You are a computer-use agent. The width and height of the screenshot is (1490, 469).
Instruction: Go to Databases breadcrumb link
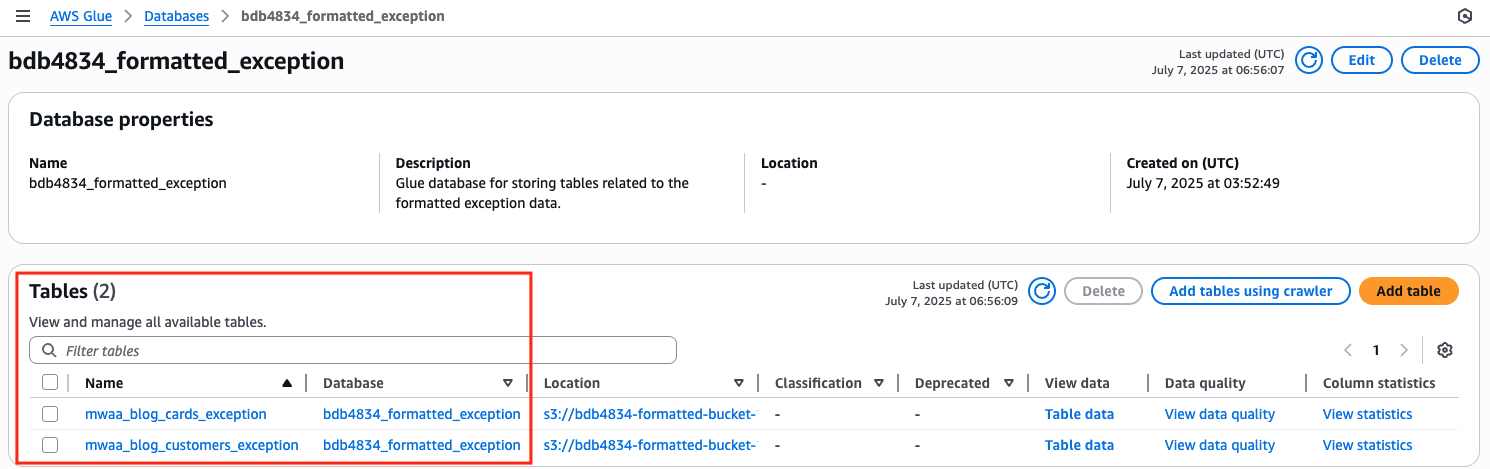[176, 17]
